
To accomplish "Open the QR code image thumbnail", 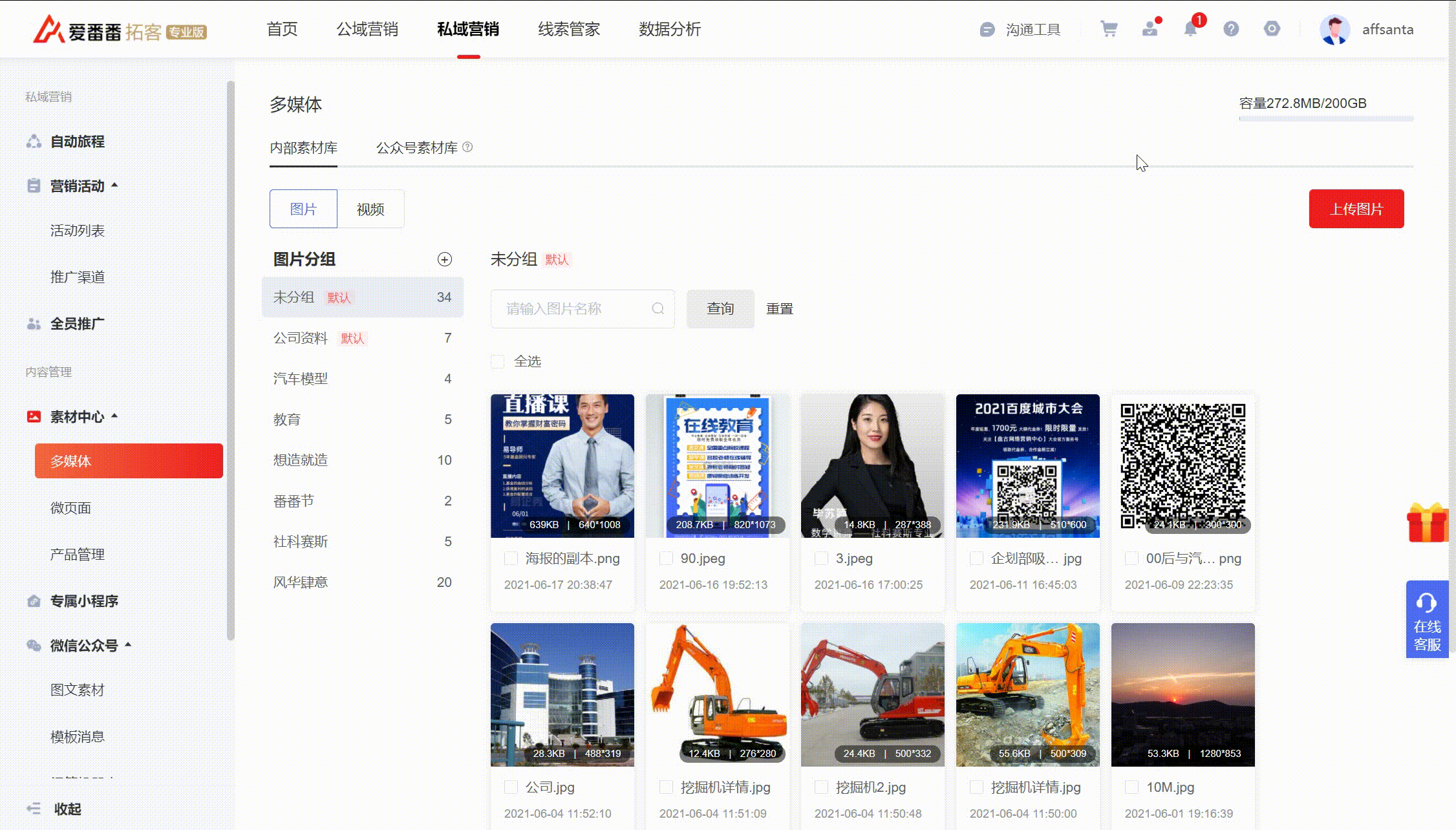I will tap(1183, 466).
